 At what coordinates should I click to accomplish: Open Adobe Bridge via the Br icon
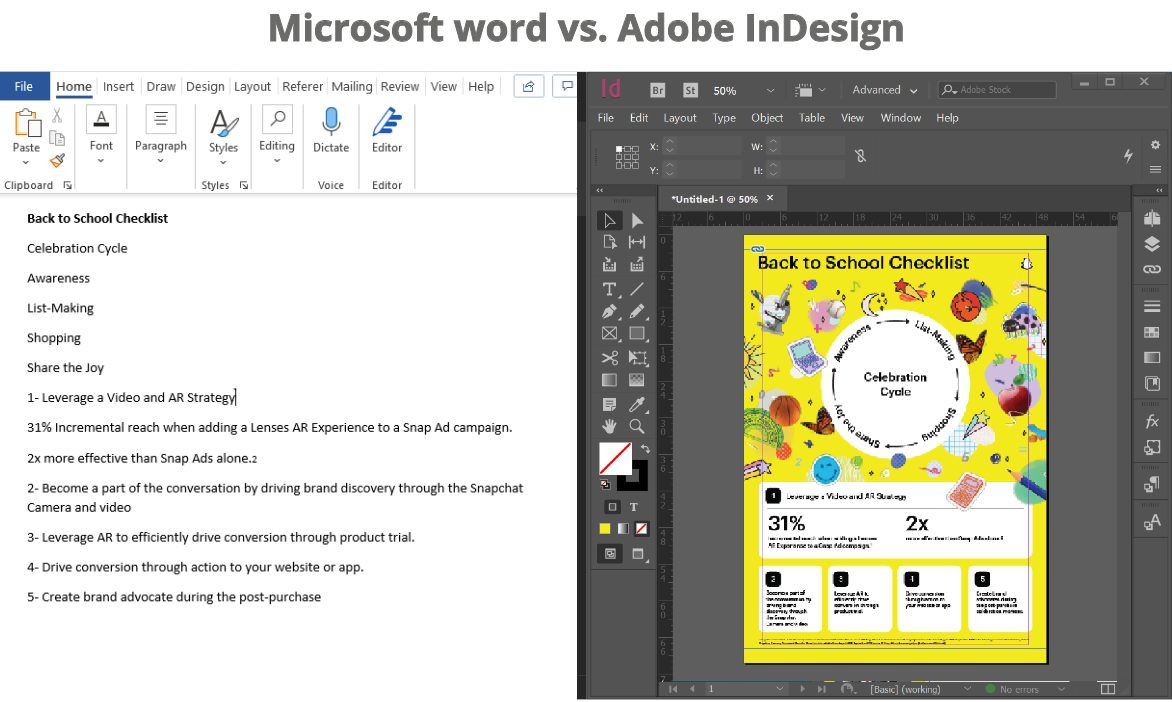658,90
